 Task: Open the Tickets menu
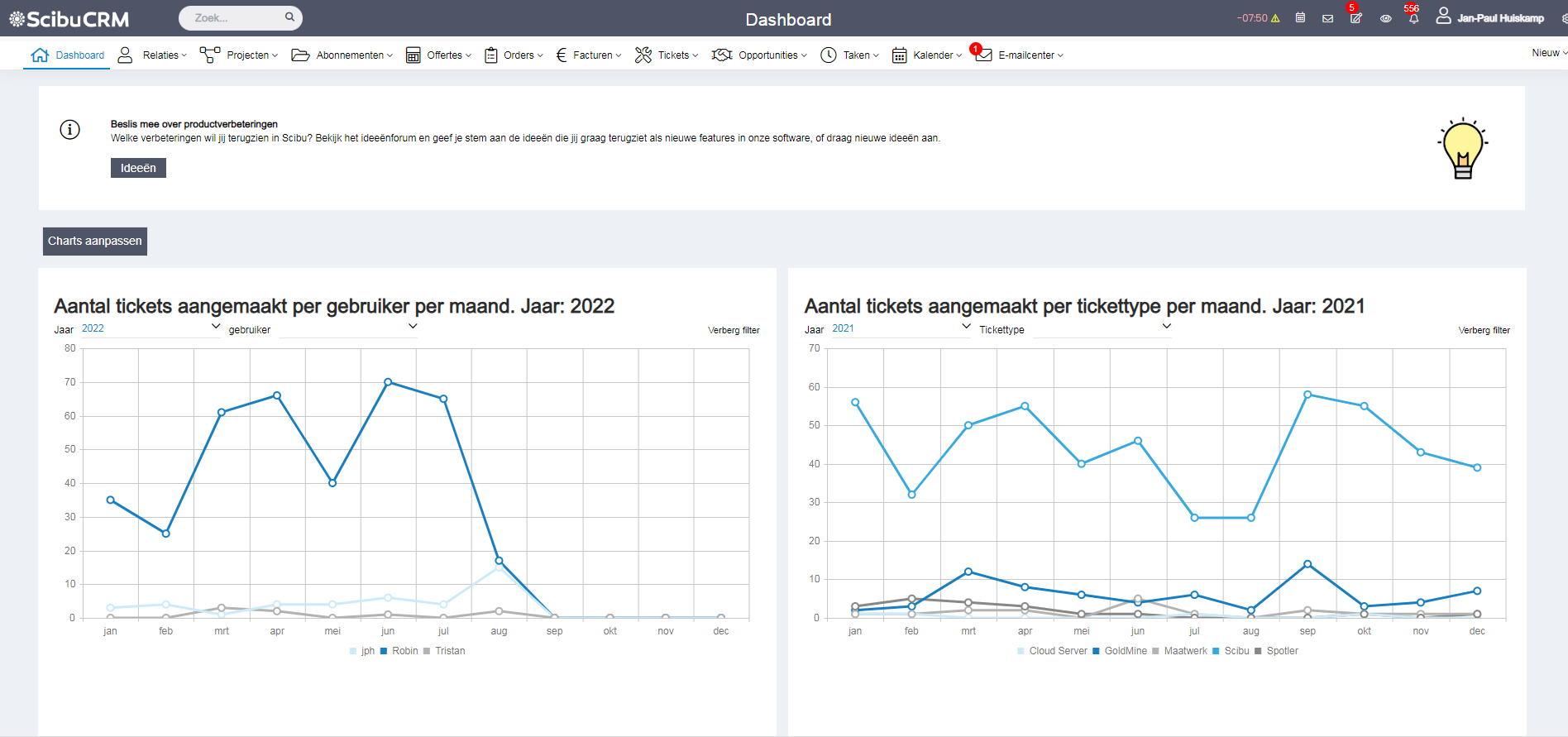point(667,55)
